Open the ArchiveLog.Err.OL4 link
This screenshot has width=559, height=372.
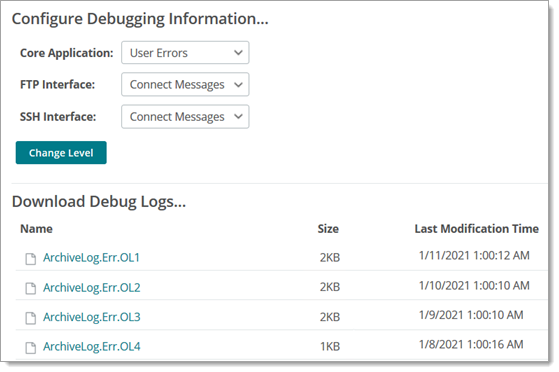[x=92, y=347]
